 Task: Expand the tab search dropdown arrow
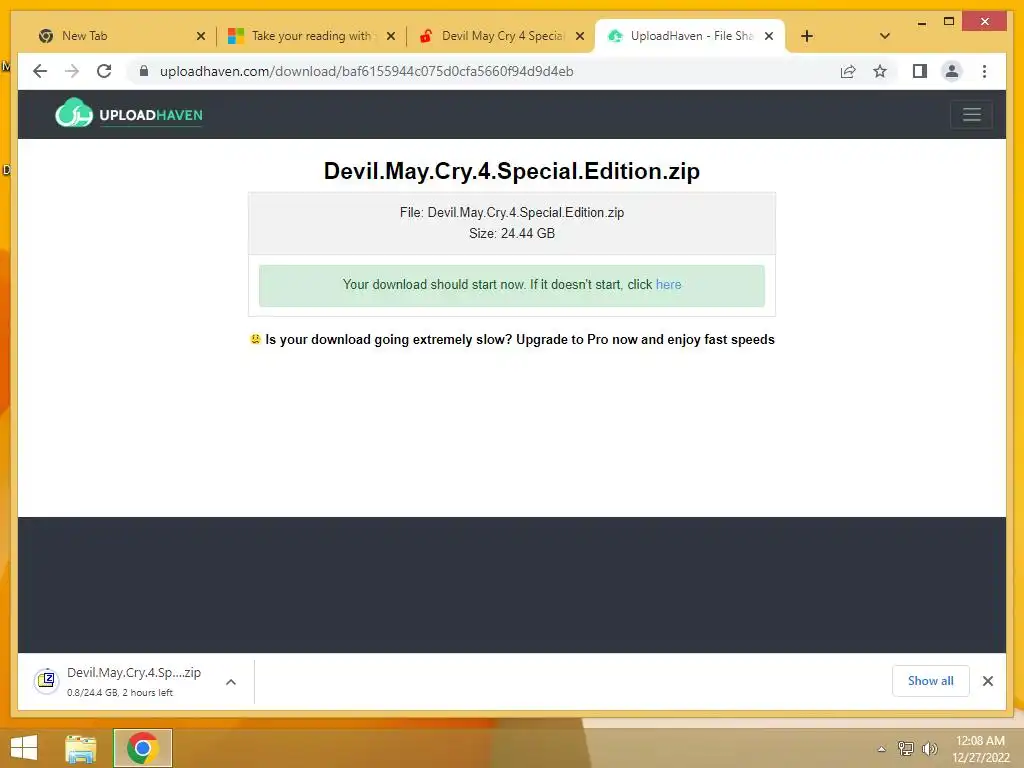pyautogui.click(x=885, y=36)
